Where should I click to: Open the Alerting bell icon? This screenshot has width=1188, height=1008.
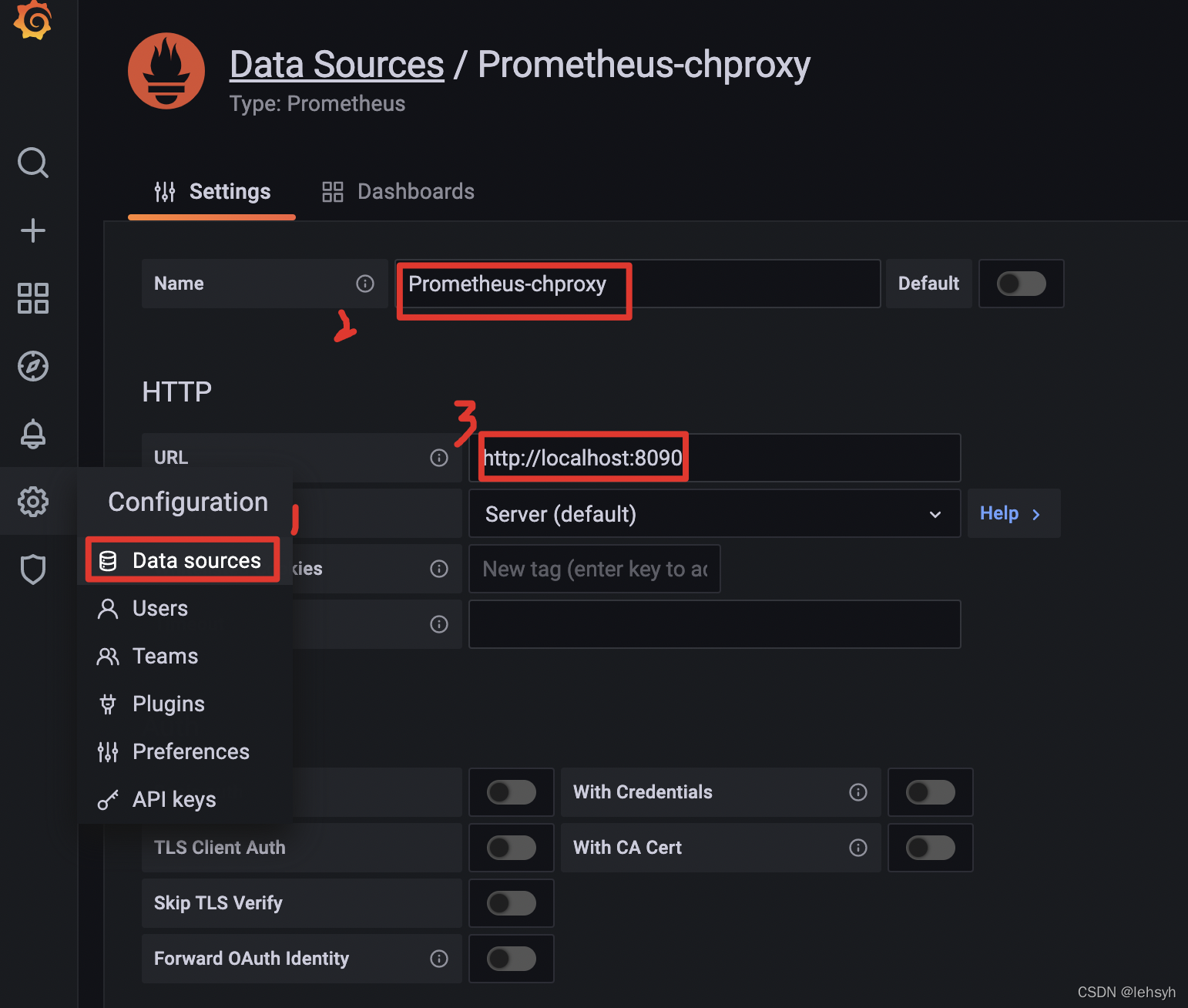pos(33,434)
